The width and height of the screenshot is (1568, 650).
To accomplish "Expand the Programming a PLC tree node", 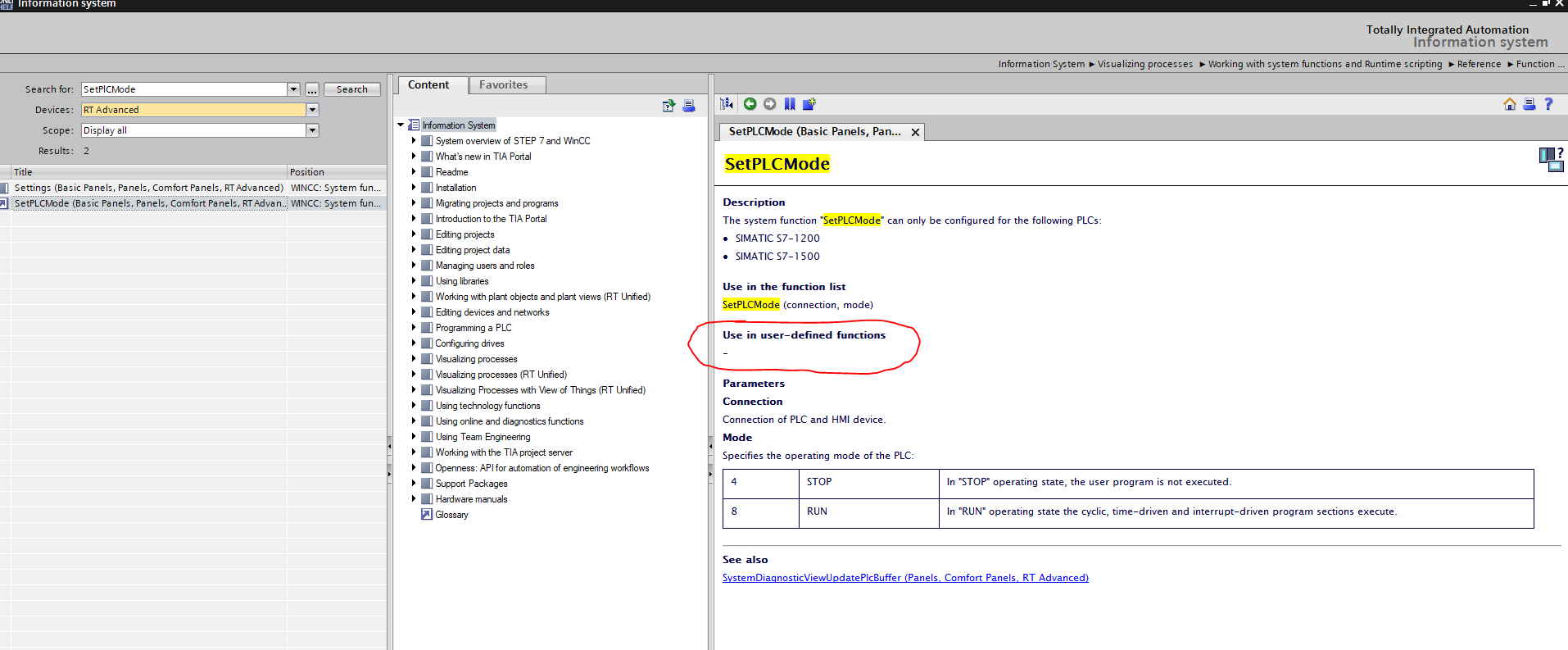I will tap(414, 328).
